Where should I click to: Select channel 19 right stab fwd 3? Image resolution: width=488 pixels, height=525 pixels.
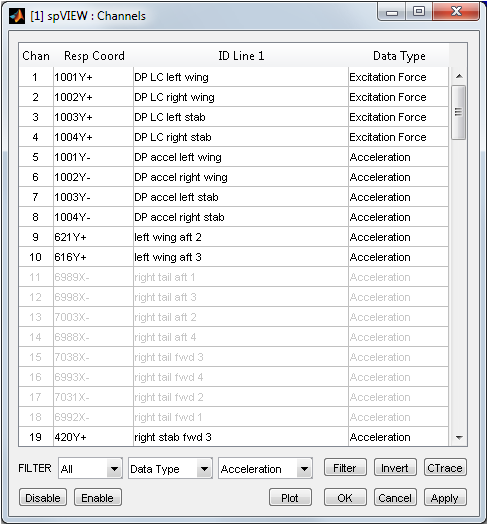click(233, 437)
